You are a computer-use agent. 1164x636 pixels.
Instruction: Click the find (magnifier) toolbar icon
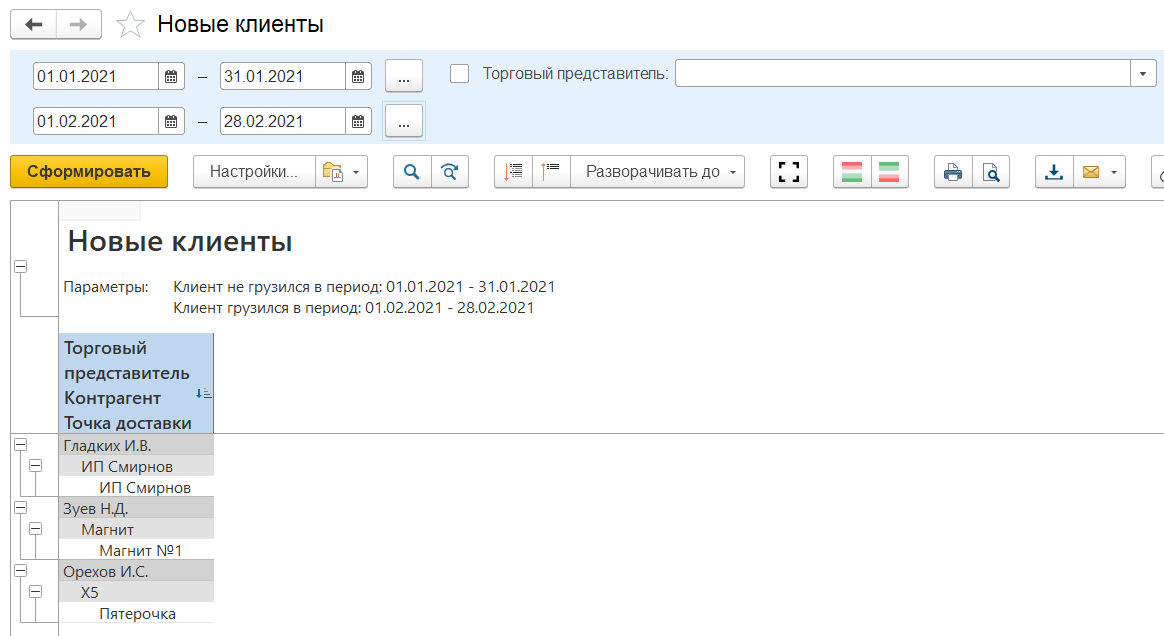411,172
